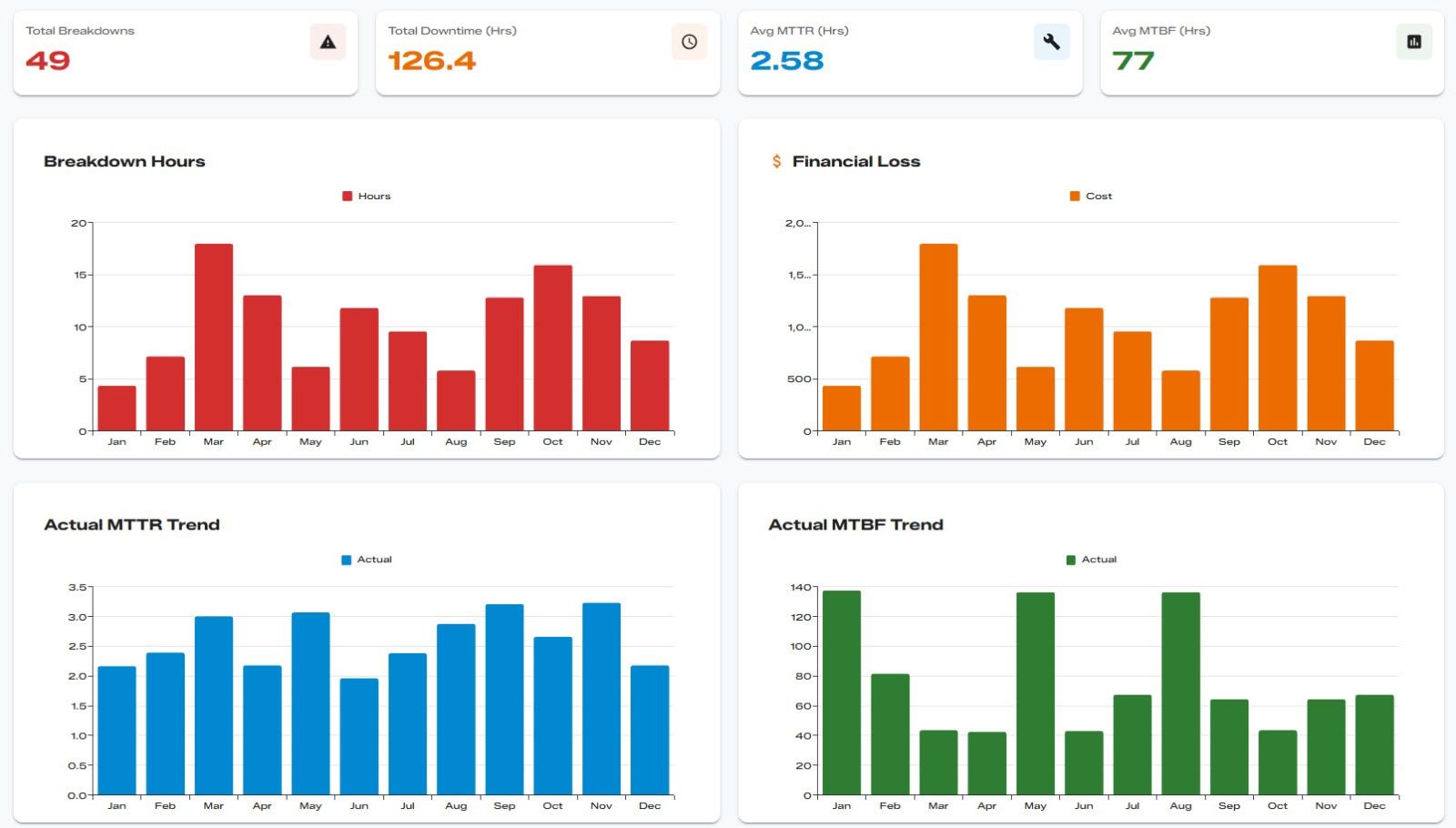Click the Sep axis label in Breakdown Hours chart
1456x828 pixels.
click(504, 442)
